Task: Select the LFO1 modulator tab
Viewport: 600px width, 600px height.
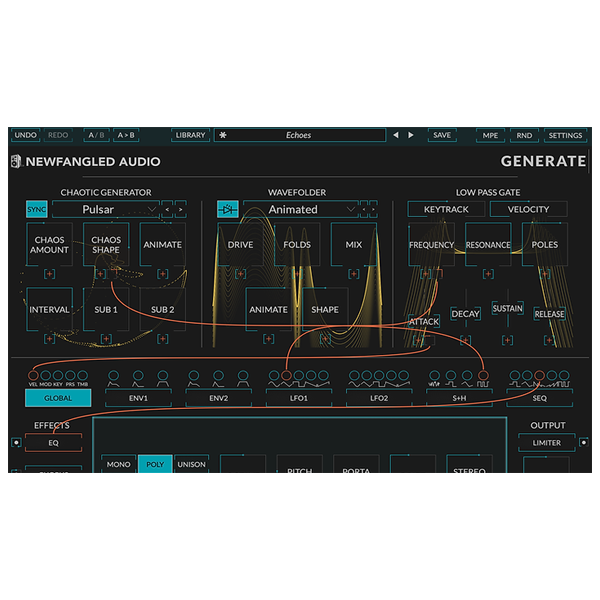Action: (297, 398)
